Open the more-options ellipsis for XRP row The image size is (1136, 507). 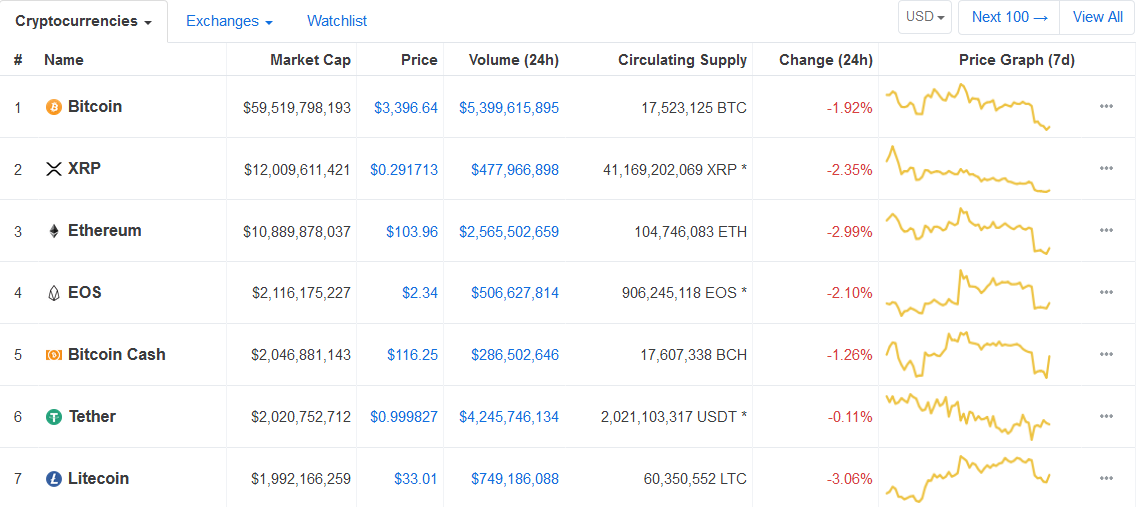[1106, 169]
